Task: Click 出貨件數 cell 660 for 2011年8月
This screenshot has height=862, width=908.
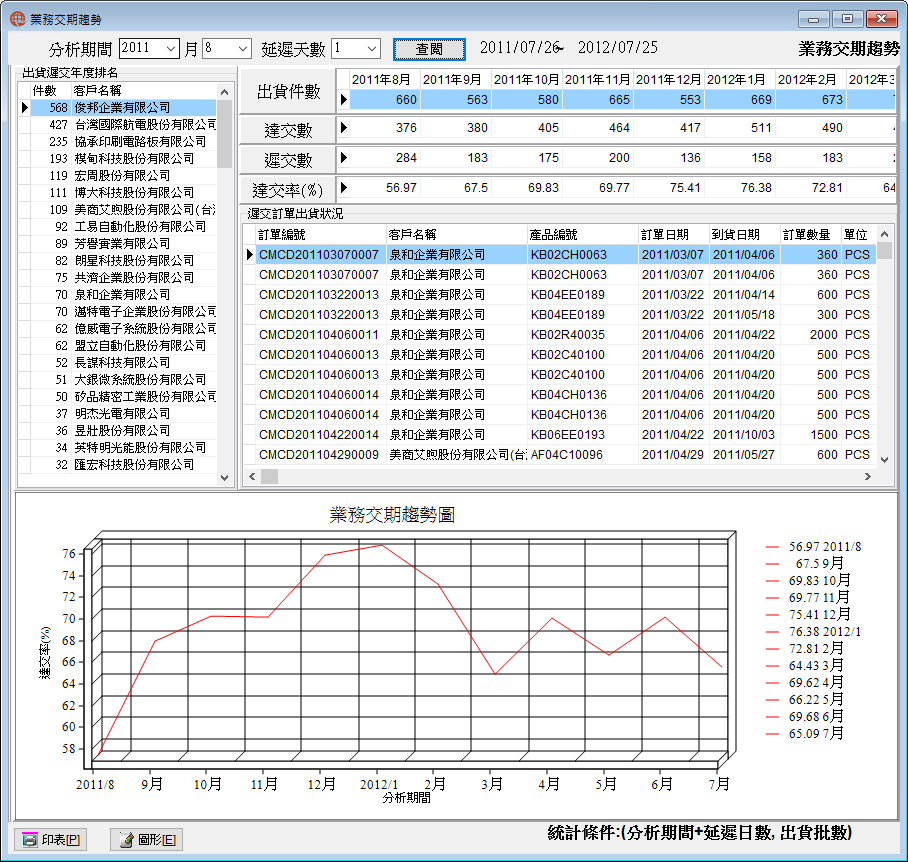Action: coord(385,100)
